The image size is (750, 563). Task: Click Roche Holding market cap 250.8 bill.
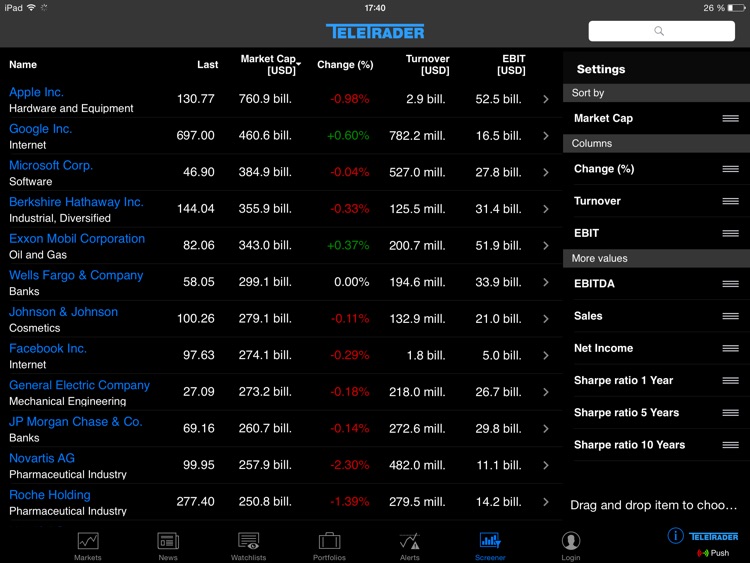click(x=265, y=502)
